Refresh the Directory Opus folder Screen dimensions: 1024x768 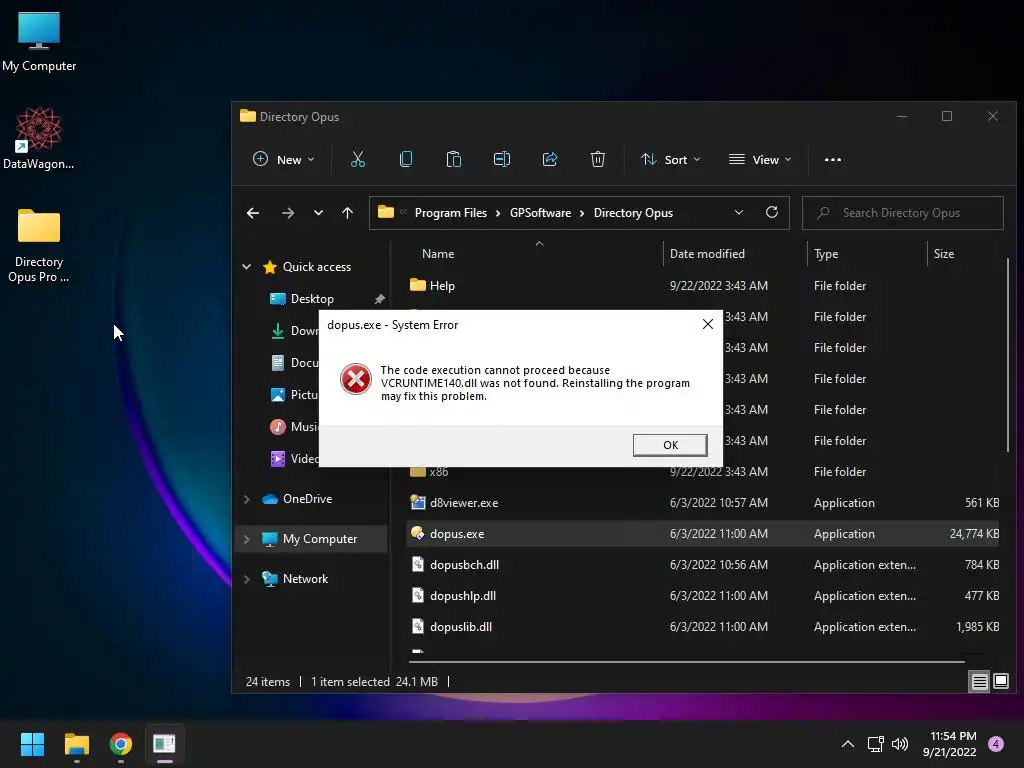click(772, 213)
